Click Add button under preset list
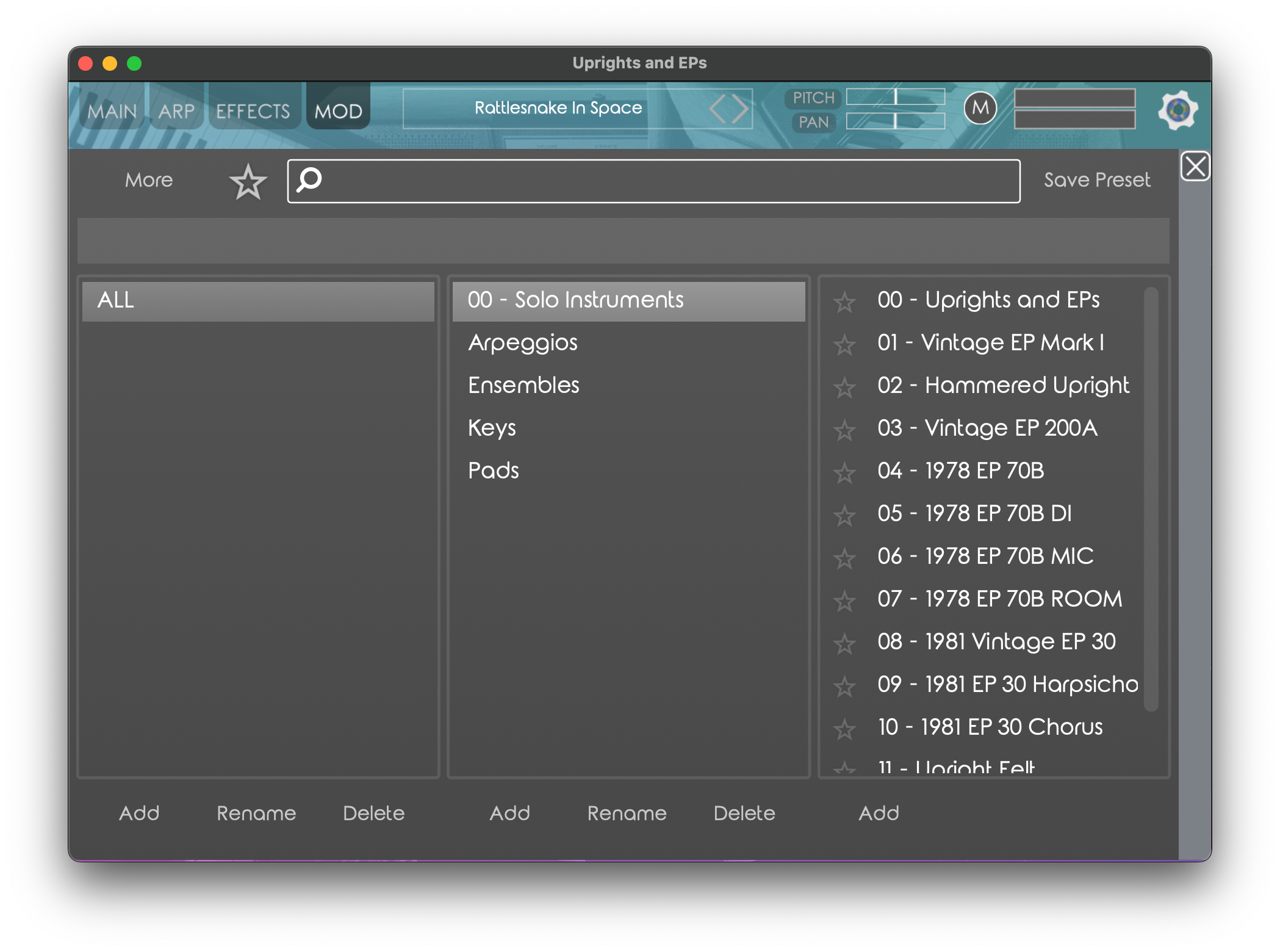 (879, 811)
